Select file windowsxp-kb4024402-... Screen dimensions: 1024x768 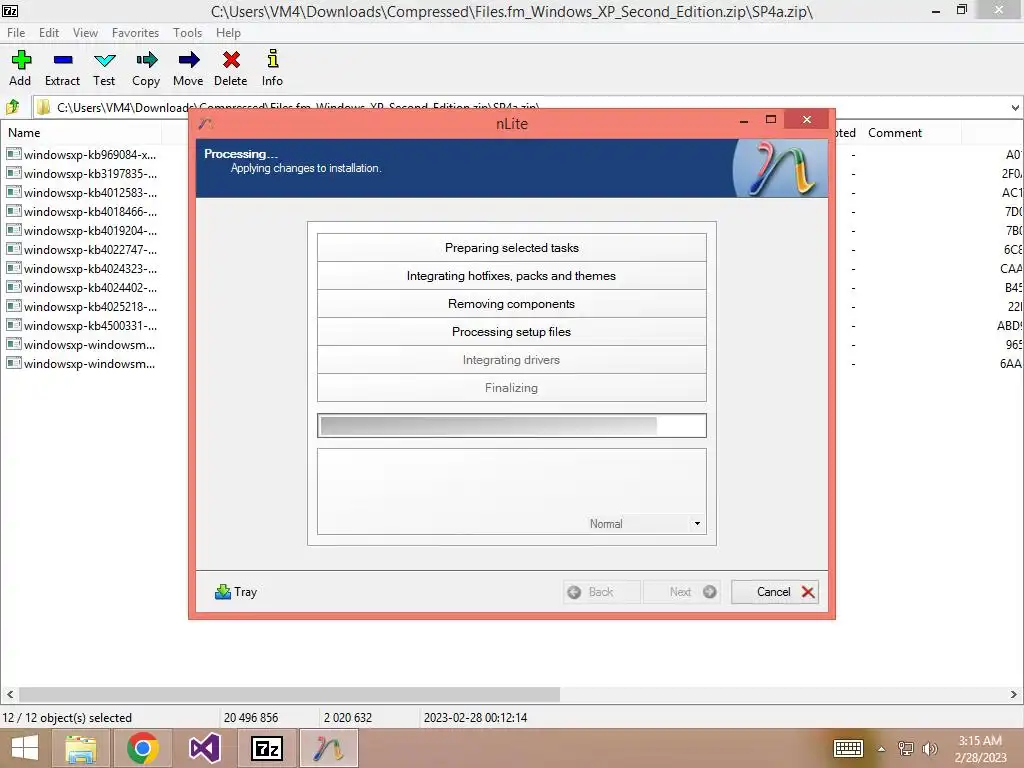tap(82, 287)
